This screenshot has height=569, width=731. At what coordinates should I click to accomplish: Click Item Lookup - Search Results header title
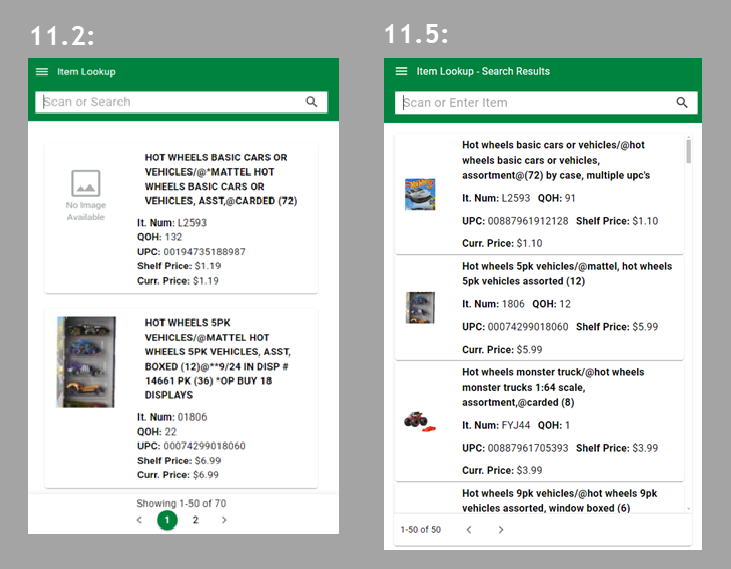click(x=483, y=71)
